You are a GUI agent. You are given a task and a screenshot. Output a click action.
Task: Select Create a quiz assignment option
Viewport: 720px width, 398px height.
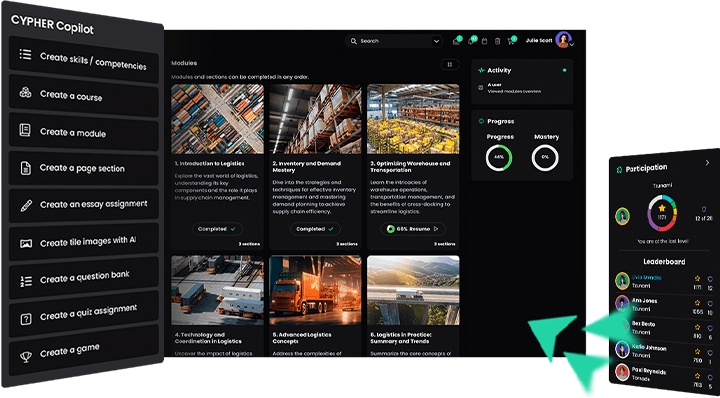[x=84, y=313]
